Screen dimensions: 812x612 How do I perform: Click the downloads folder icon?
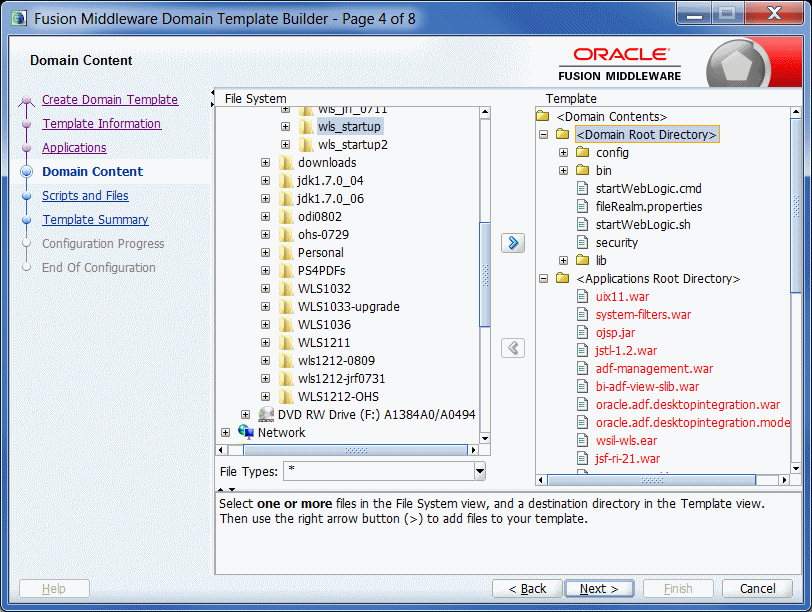pyautogui.click(x=286, y=163)
